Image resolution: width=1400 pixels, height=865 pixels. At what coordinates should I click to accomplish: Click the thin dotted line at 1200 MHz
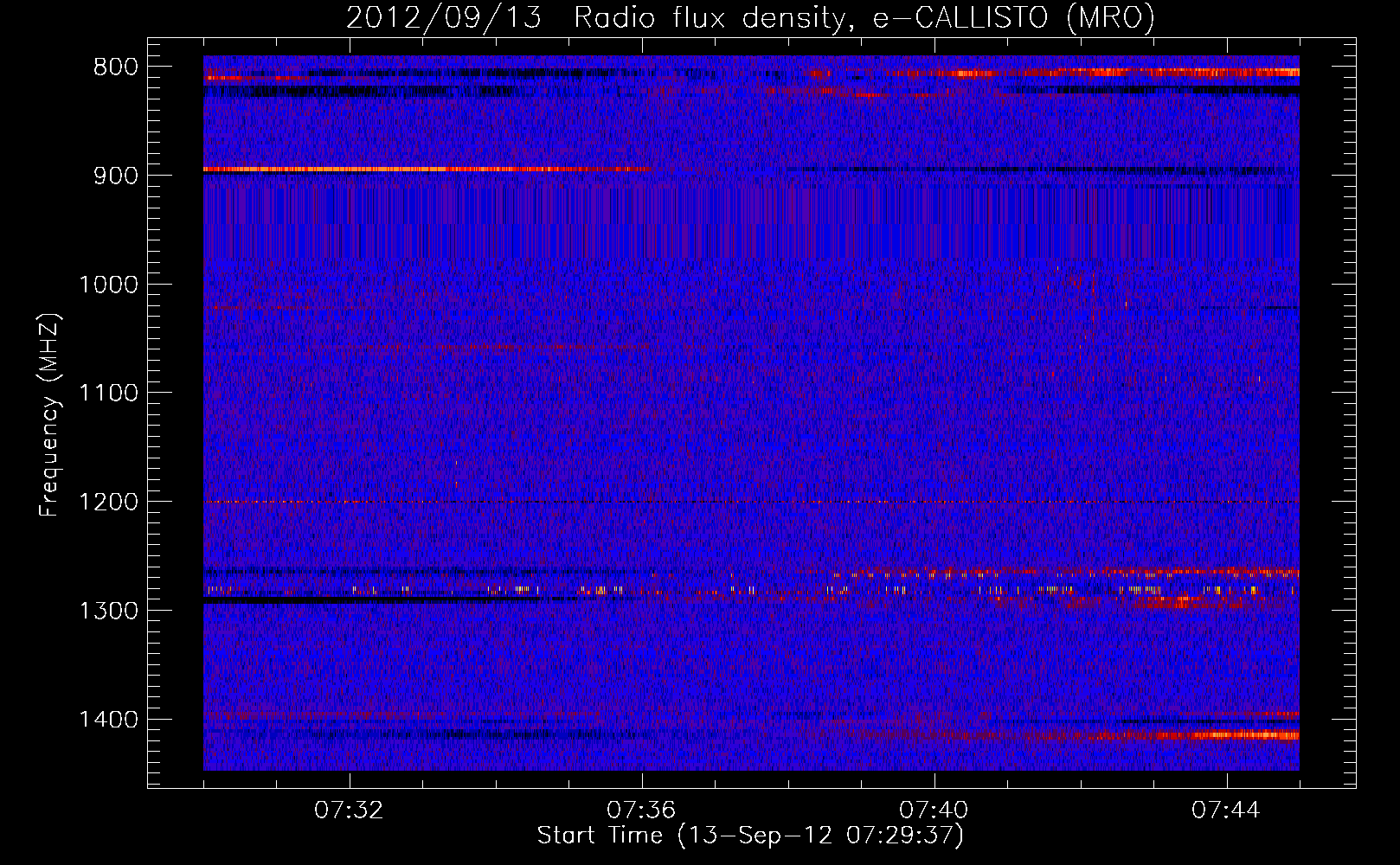click(x=751, y=502)
